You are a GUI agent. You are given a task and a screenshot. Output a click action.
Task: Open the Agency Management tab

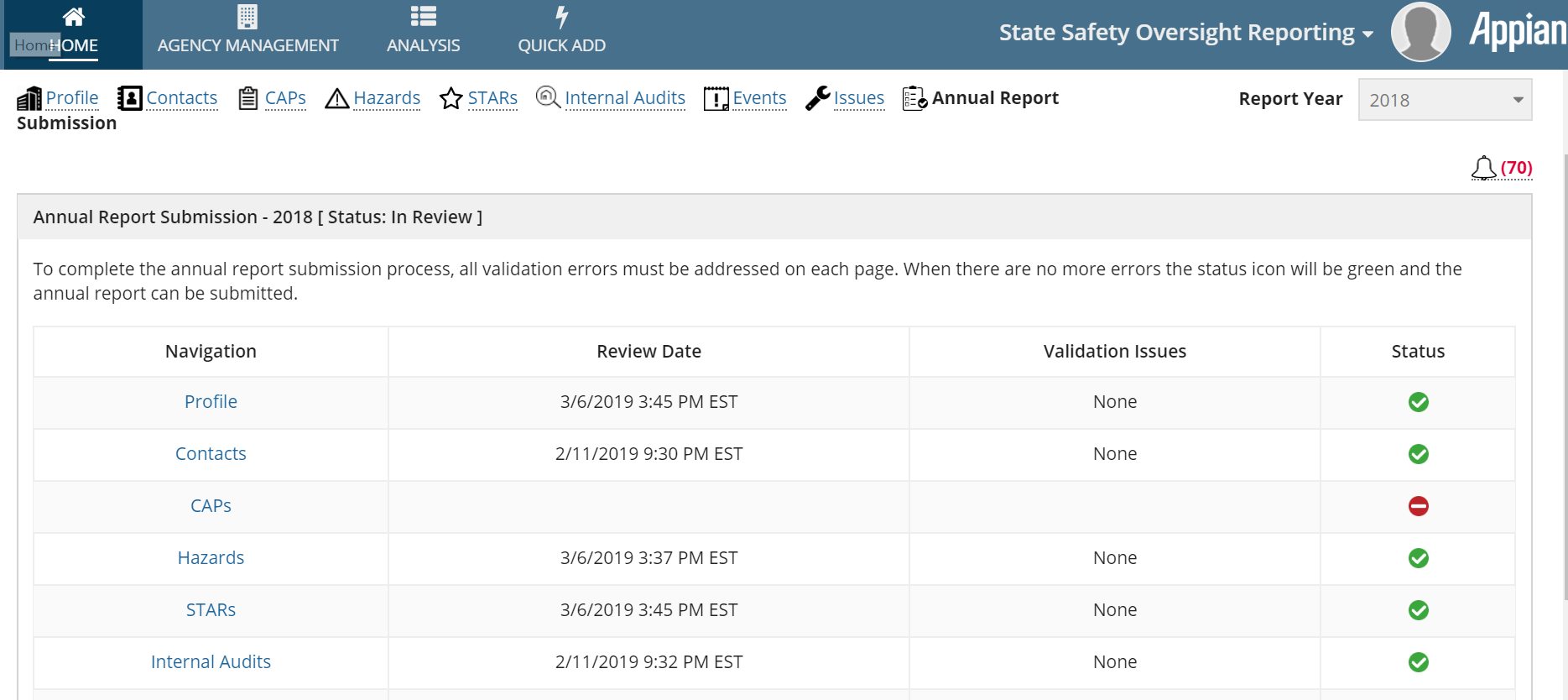247,33
